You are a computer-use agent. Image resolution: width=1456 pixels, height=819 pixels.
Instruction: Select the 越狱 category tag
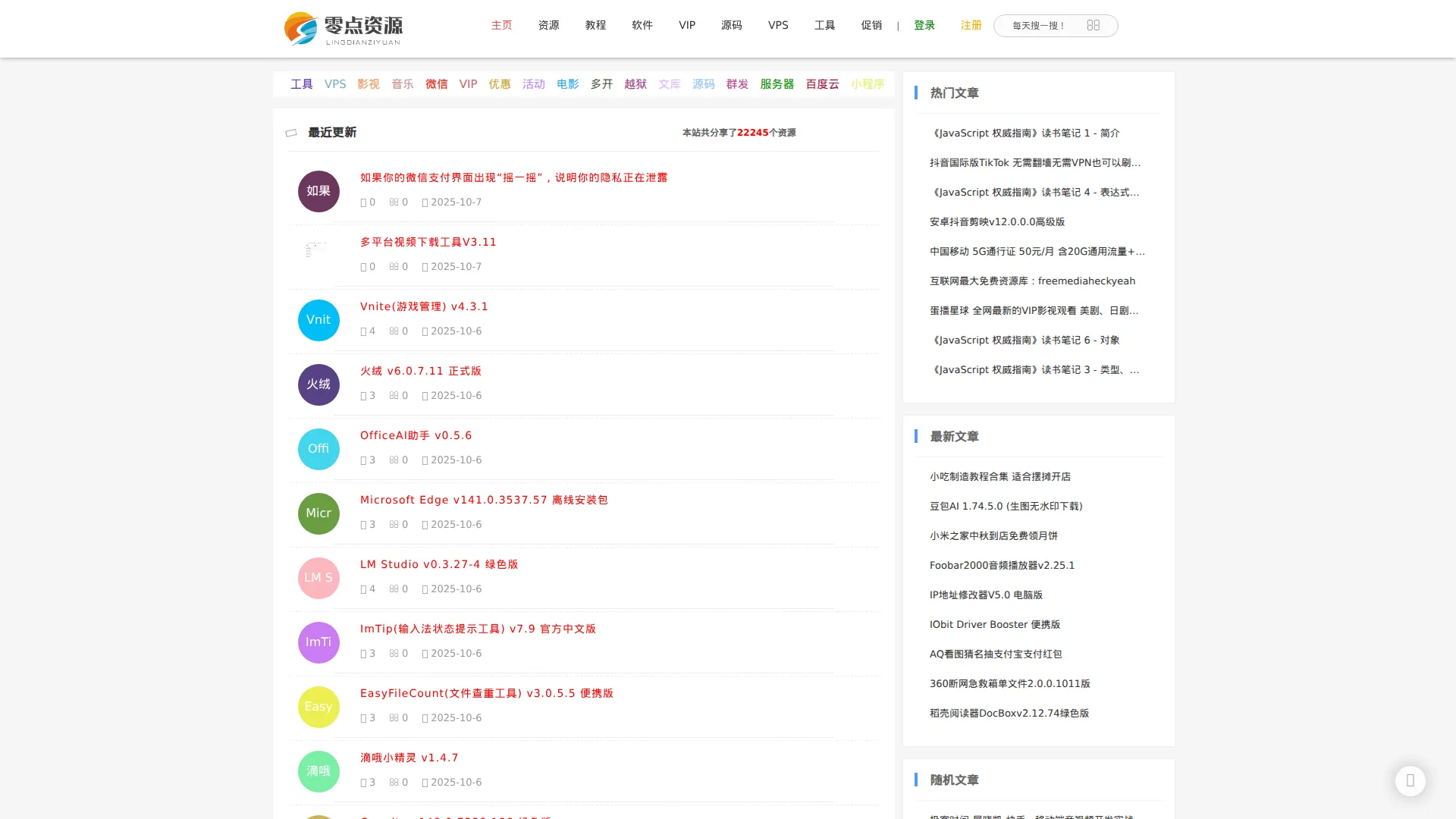click(635, 84)
